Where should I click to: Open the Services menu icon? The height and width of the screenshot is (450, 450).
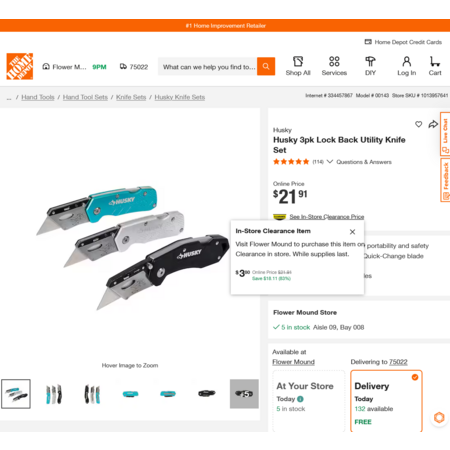334,62
